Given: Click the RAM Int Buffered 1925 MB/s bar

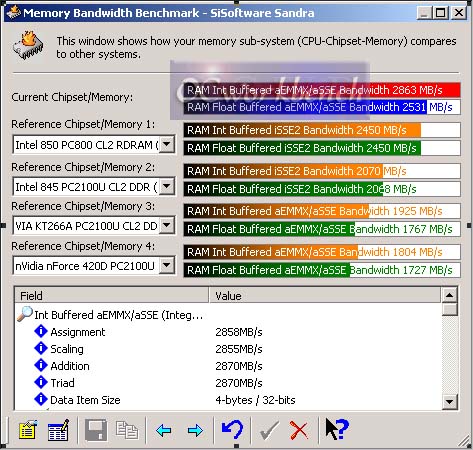Looking at the screenshot, I should 322,211.
